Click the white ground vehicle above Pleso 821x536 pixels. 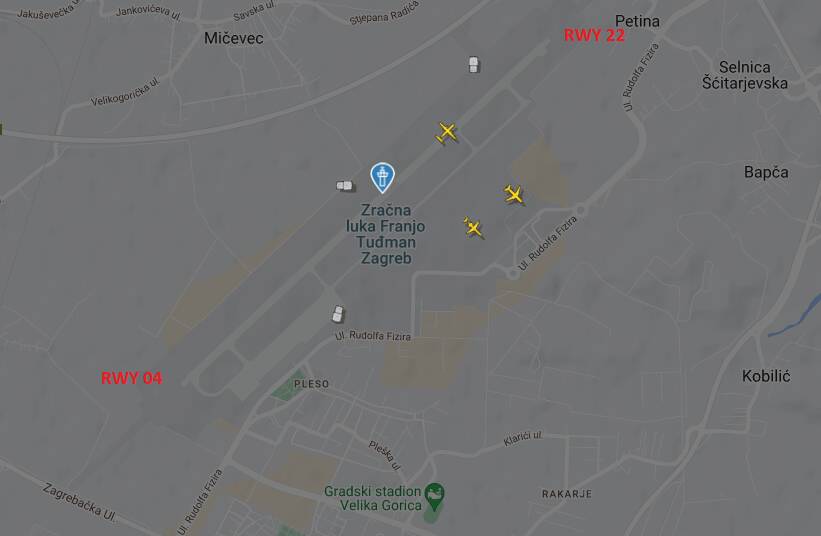pyautogui.click(x=338, y=314)
